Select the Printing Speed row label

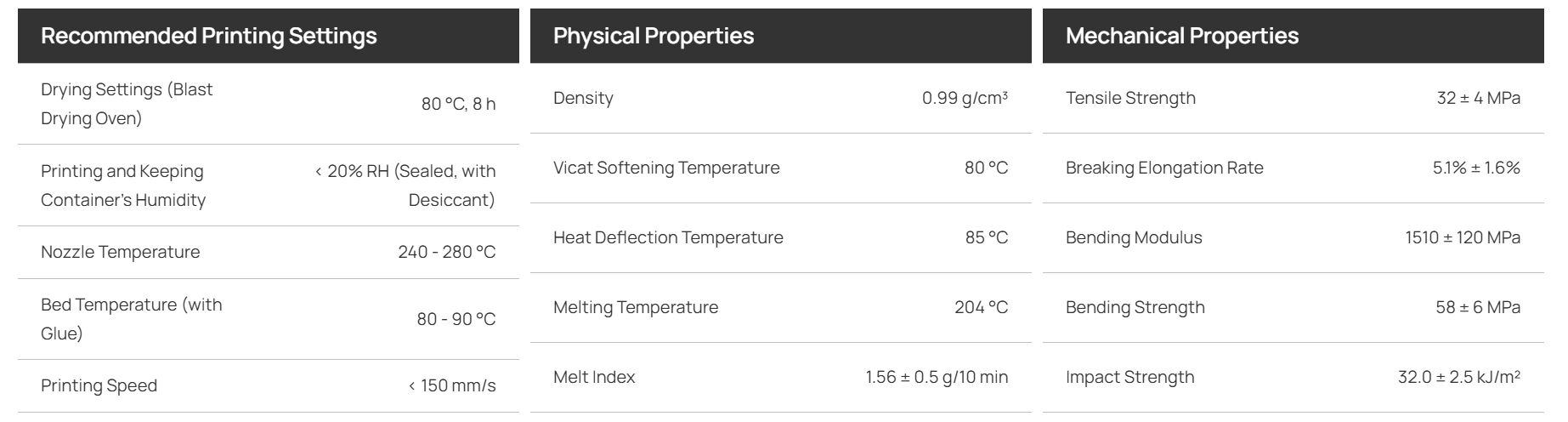coord(99,385)
